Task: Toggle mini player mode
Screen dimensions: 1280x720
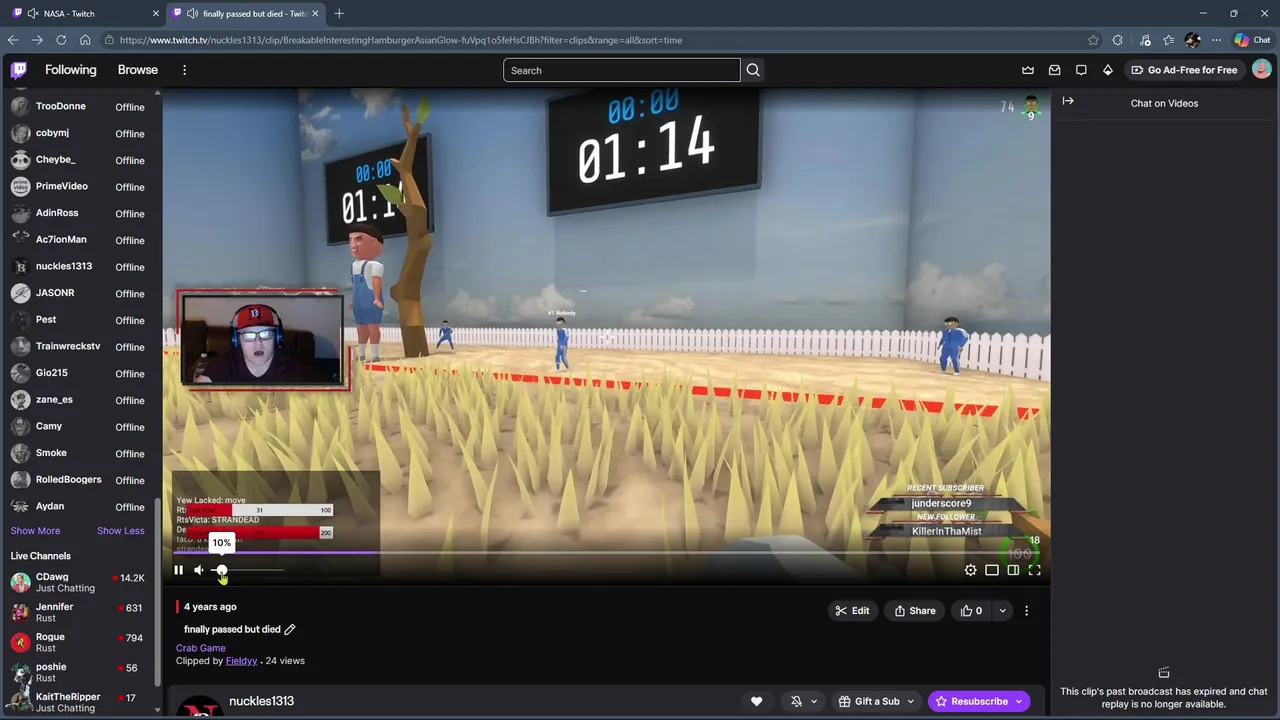Action: click(x=992, y=570)
